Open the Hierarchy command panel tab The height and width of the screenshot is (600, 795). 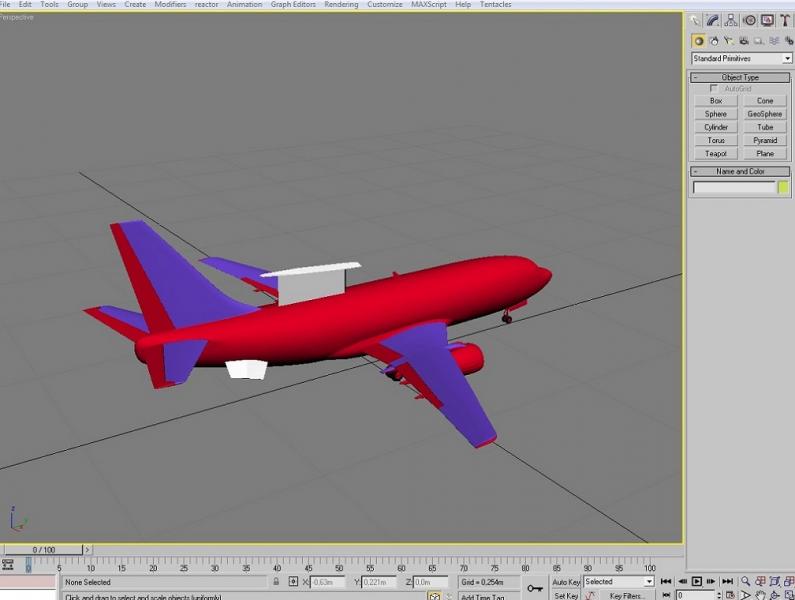tap(731, 21)
